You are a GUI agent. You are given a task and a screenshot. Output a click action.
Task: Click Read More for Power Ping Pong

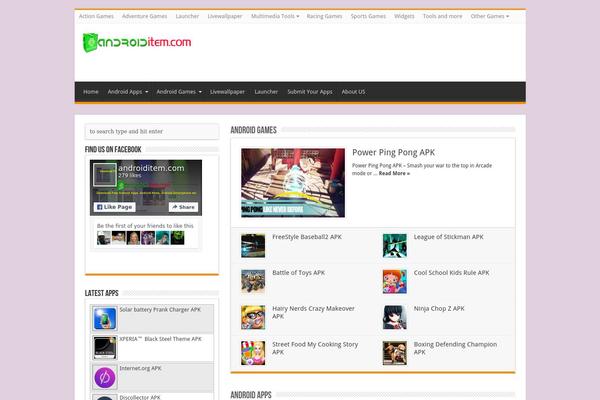(x=394, y=173)
